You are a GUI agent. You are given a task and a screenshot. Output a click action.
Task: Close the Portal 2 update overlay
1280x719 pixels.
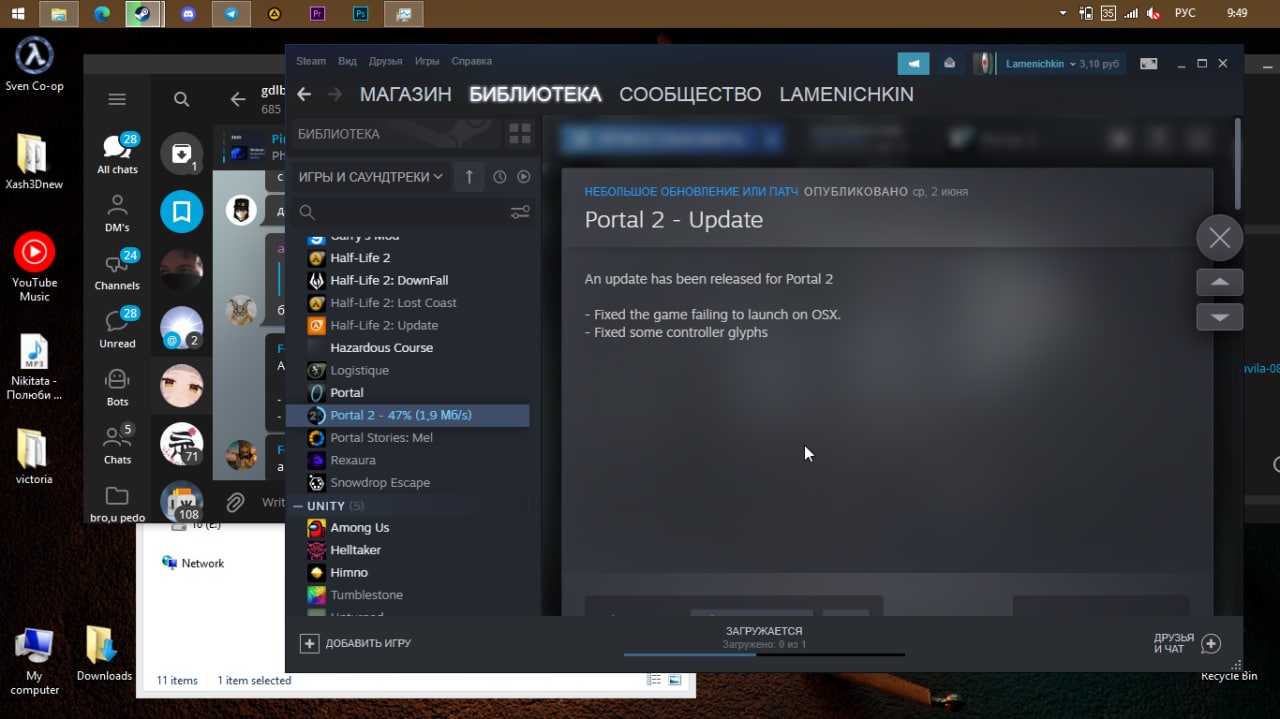point(1219,238)
